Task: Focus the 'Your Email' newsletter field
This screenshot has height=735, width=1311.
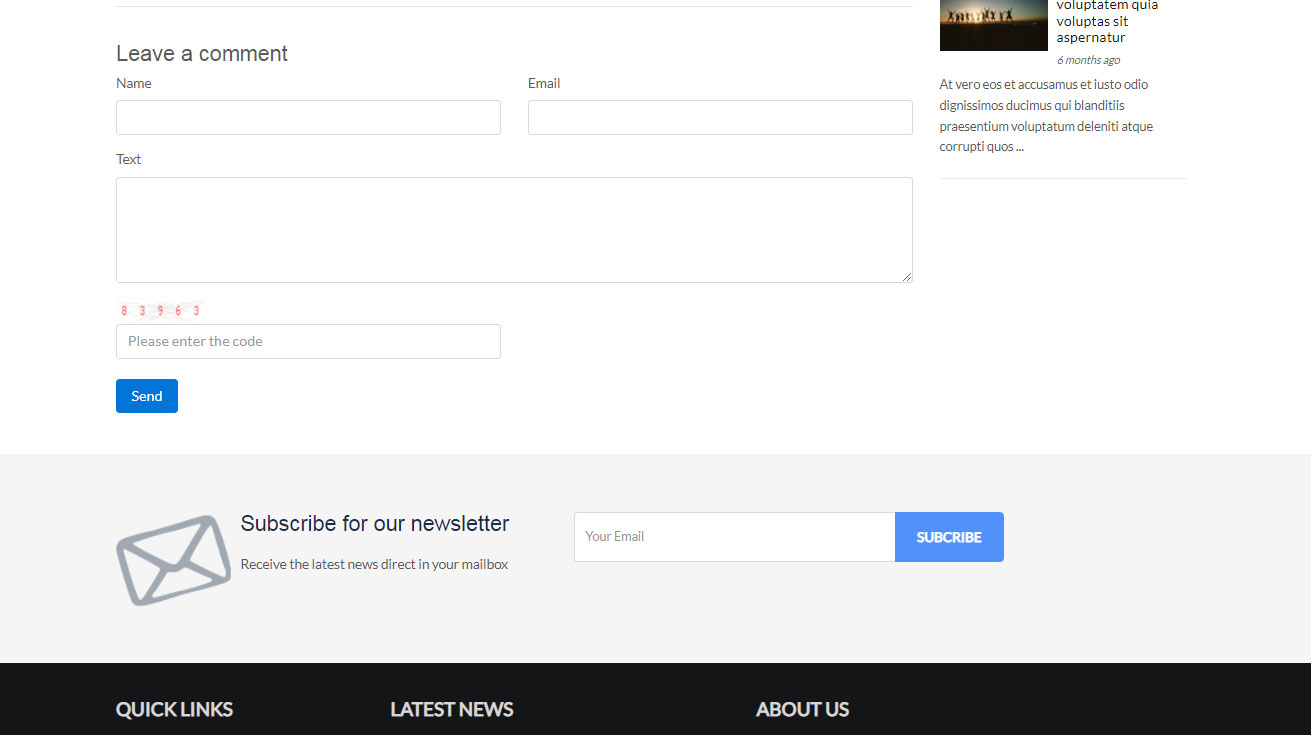Action: (x=734, y=537)
